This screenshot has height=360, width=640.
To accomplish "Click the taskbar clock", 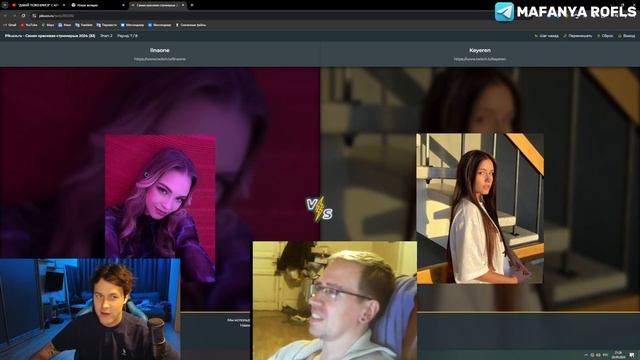I will [x=618, y=354].
